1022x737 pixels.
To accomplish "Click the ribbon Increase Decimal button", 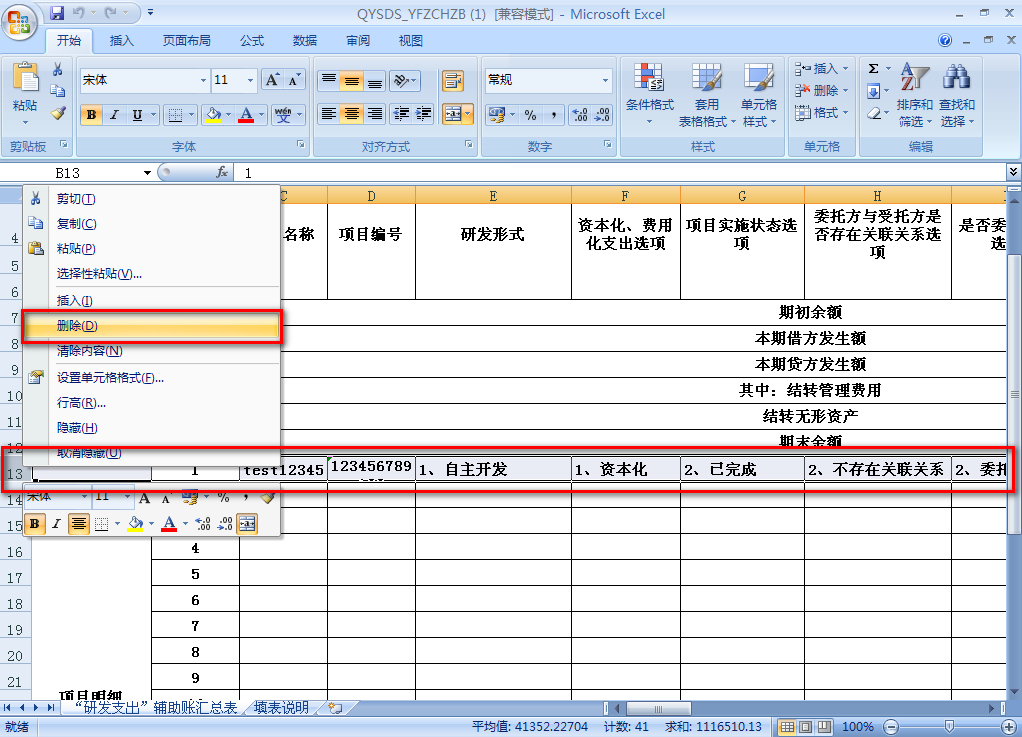I will coord(579,115).
